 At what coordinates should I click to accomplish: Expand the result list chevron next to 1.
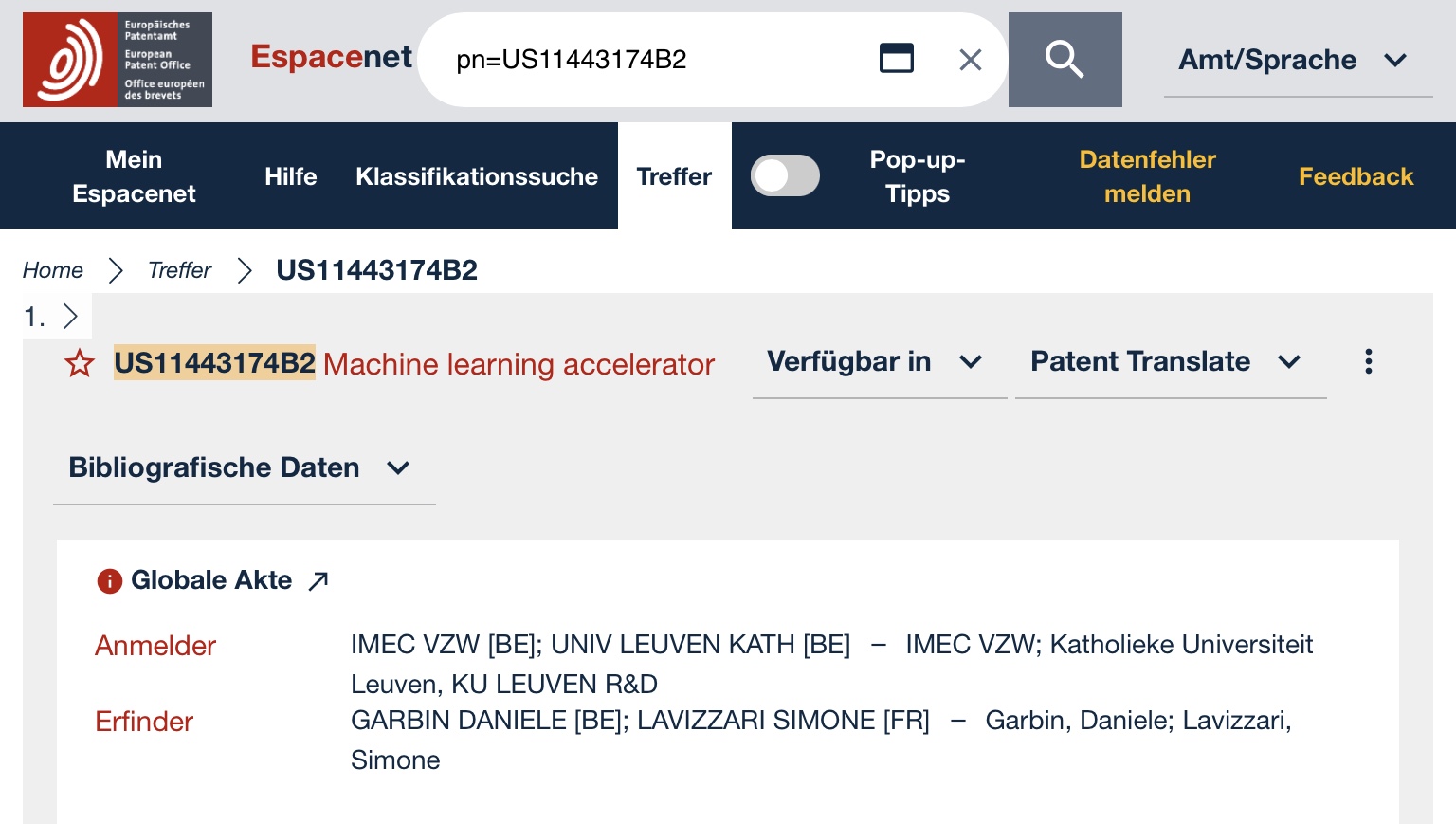pos(70,316)
